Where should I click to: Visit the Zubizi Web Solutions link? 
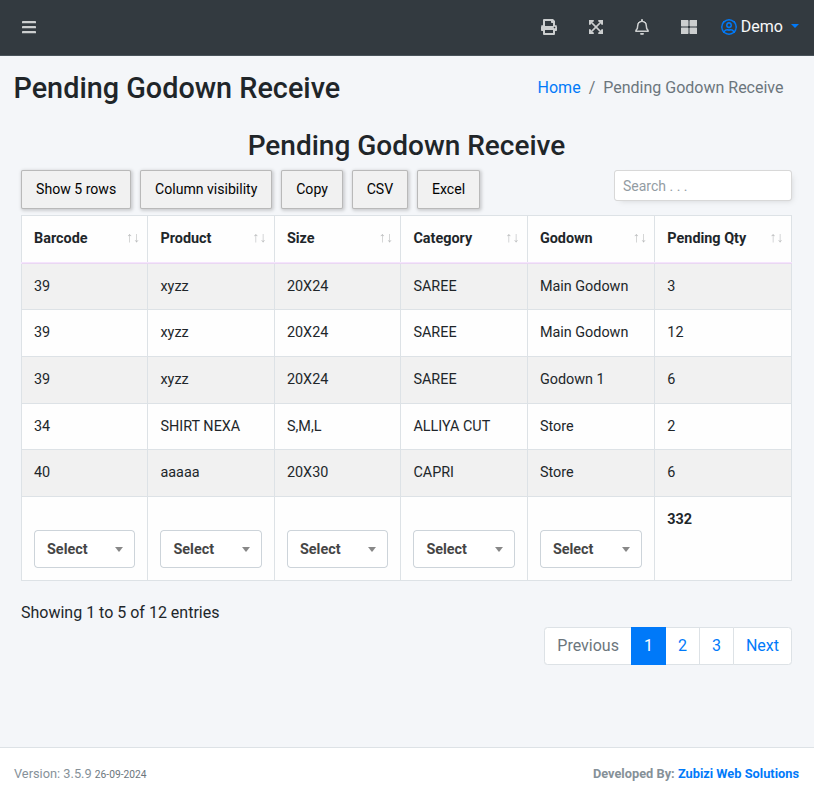(737, 773)
